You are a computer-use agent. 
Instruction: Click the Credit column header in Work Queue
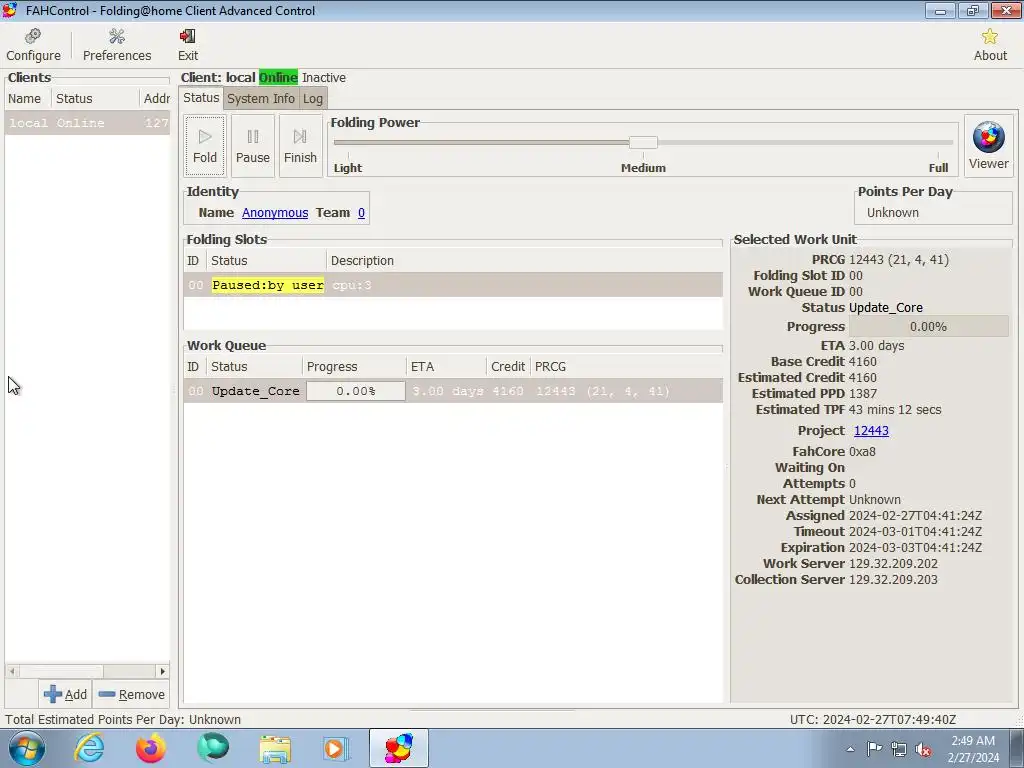(508, 367)
